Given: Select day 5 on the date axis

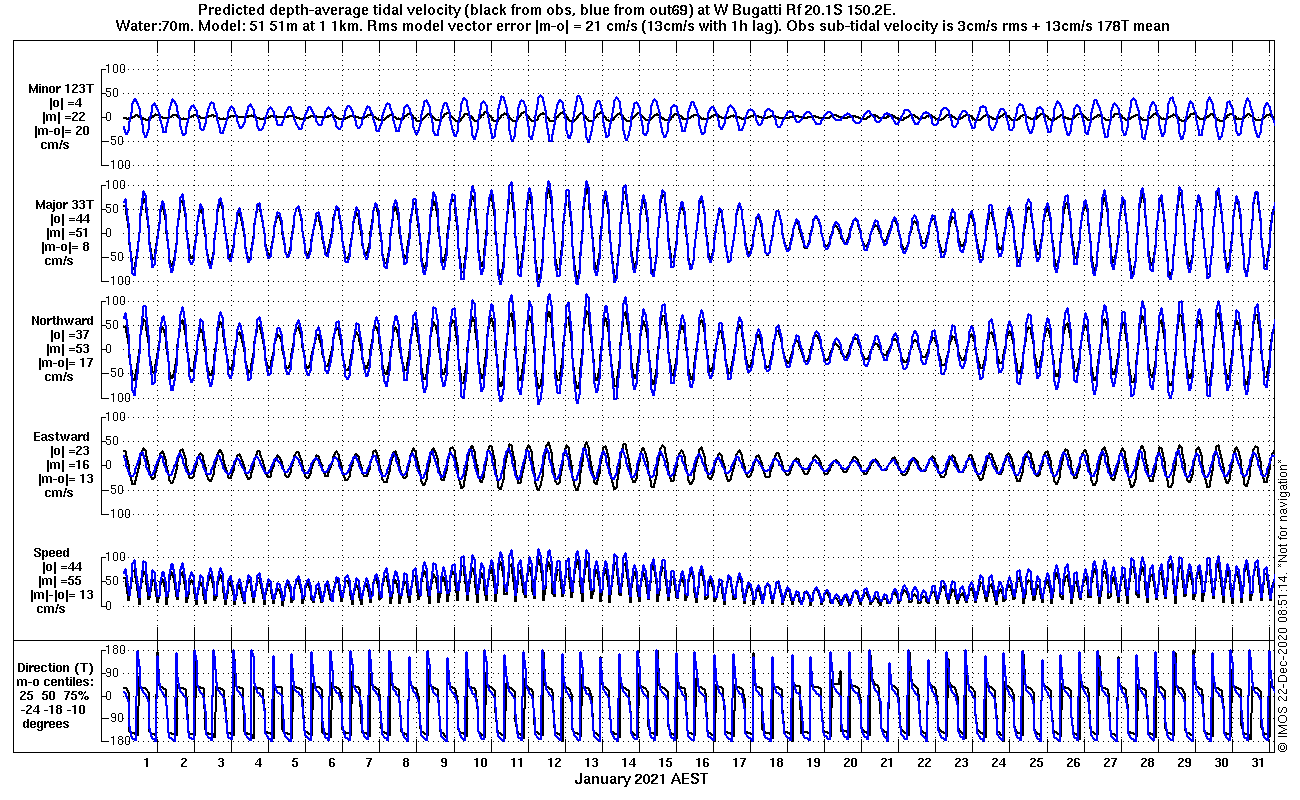Looking at the screenshot, I should click(295, 762).
